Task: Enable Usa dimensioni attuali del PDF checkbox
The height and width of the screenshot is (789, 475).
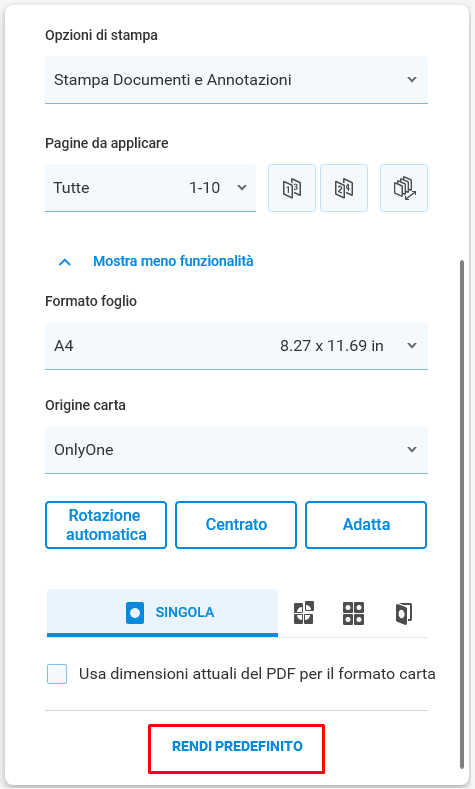Action: pyautogui.click(x=57, y=674)
